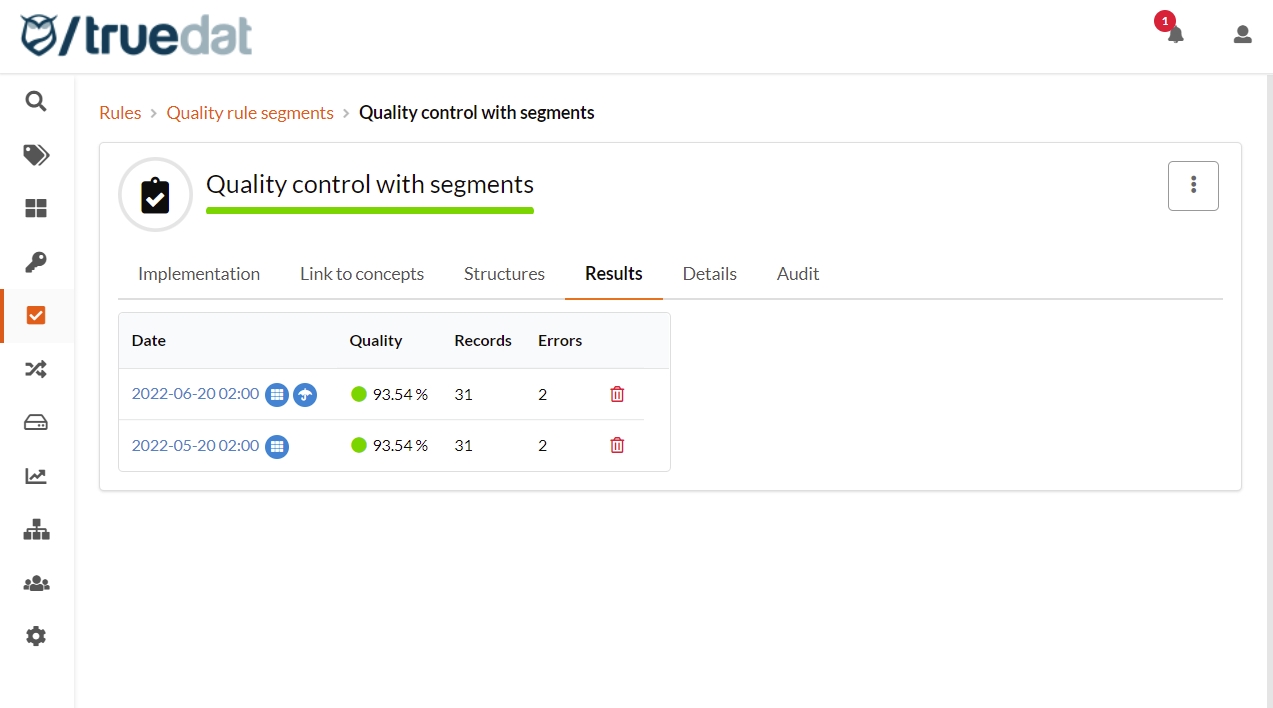Click the segments table icon for 2022-05-20

tap(277, 446)
